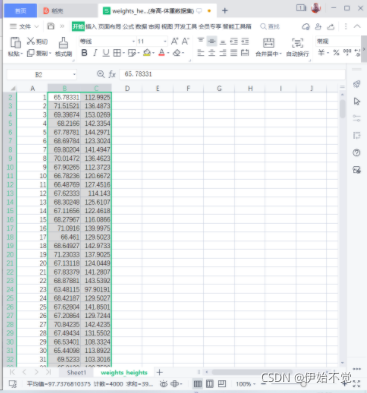Click the selection arrow tool in sidebar
The image size is (367, 393).
tap(357, 101)
